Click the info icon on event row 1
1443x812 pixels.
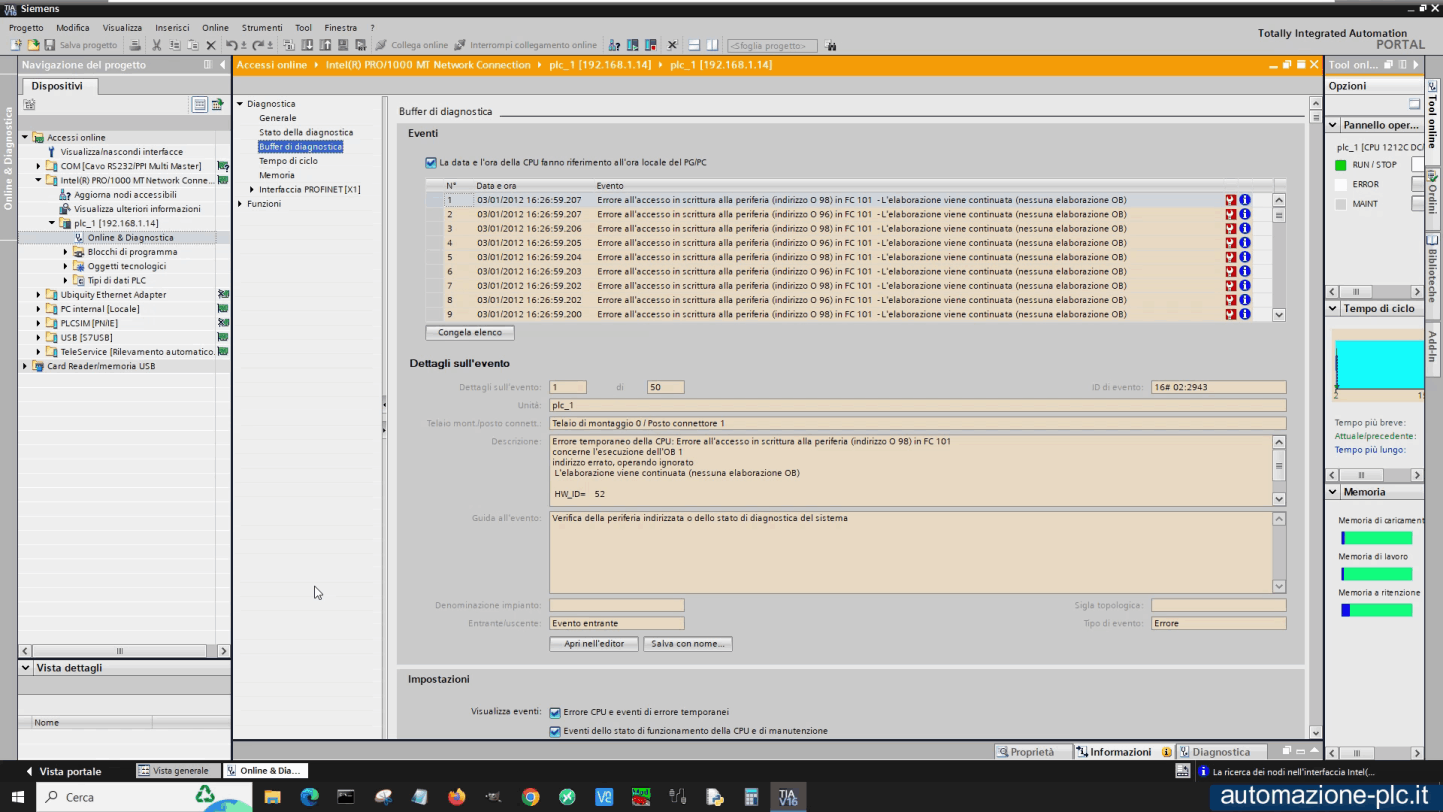click(1245, 200)
